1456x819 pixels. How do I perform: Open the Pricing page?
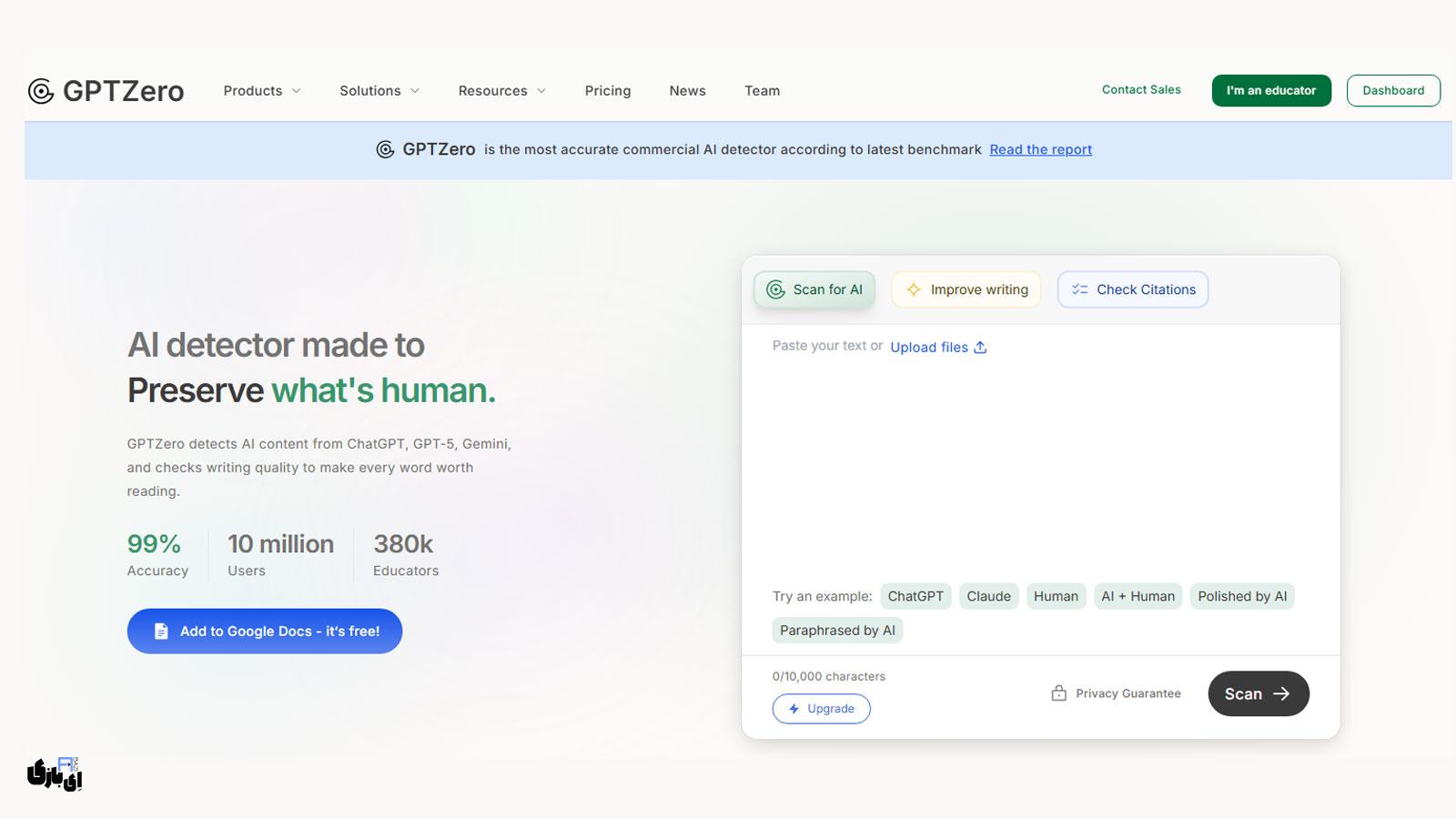607,90
